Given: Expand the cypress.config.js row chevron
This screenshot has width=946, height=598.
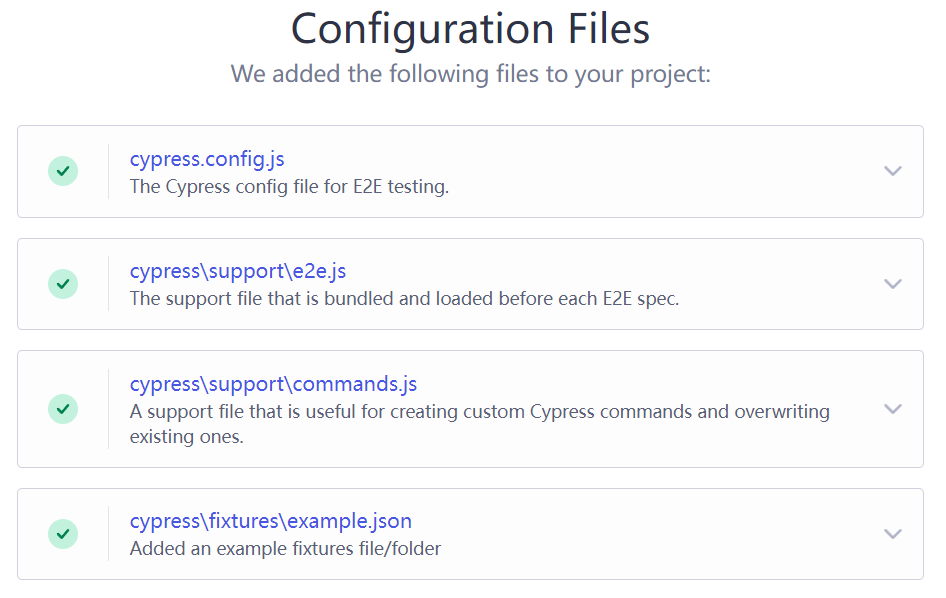Looking at the screenshot, I should pos(893,171).
